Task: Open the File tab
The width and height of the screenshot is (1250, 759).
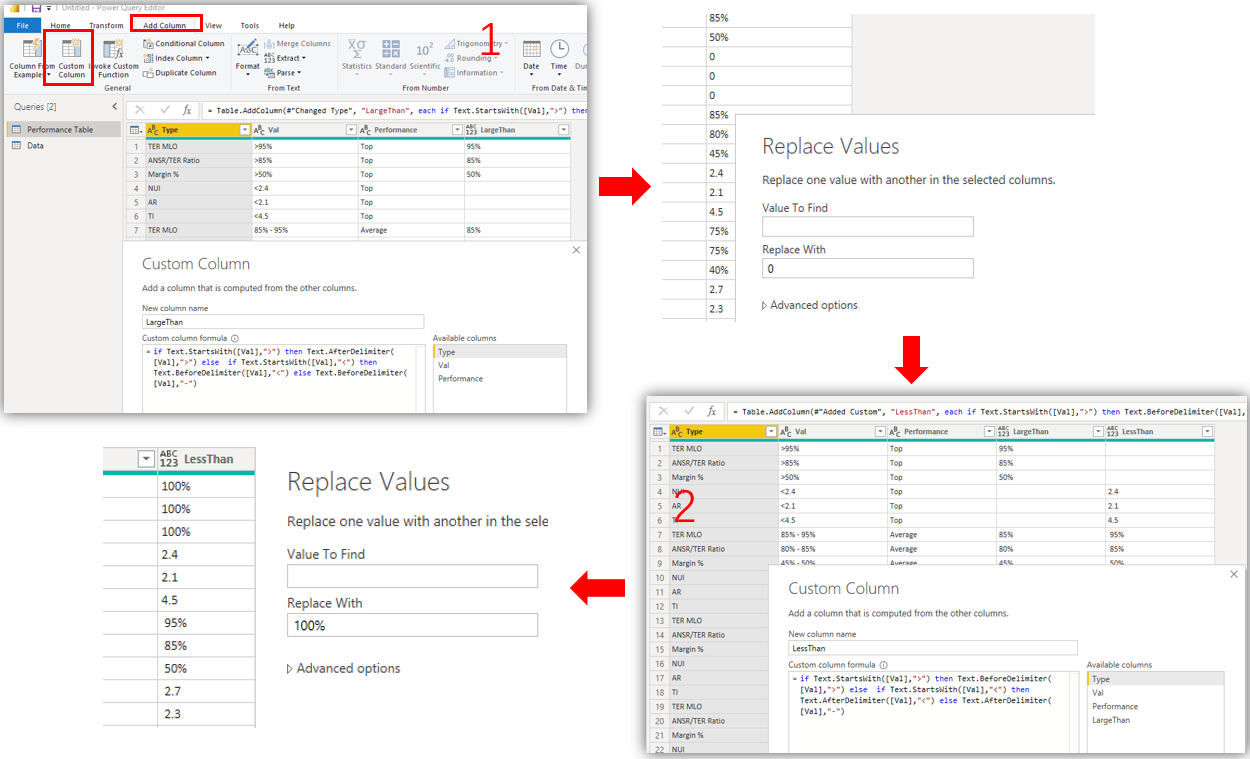Action: [x=22, y=25]
